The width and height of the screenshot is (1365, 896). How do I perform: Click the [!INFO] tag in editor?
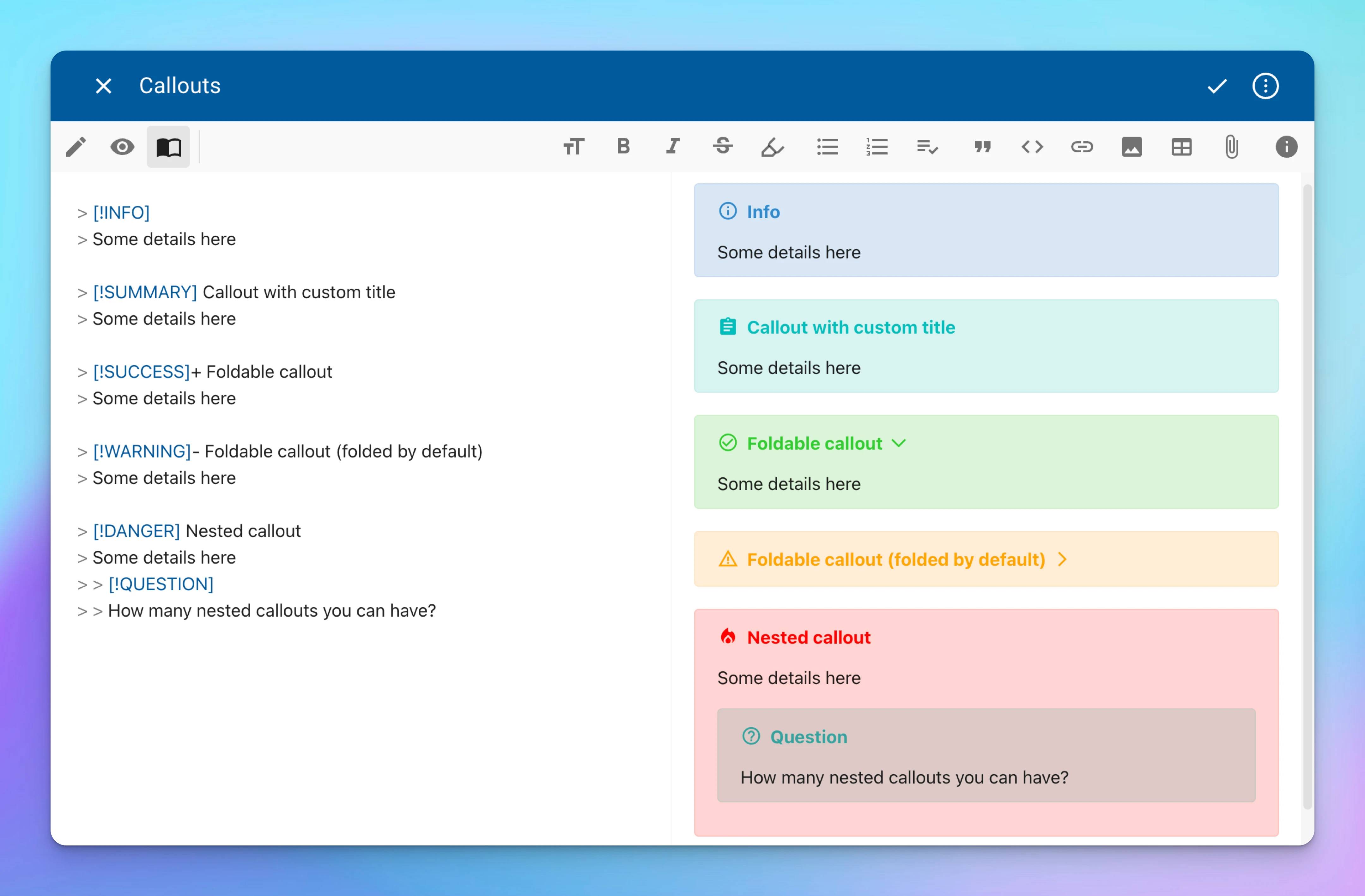click(x=122, y=213)
